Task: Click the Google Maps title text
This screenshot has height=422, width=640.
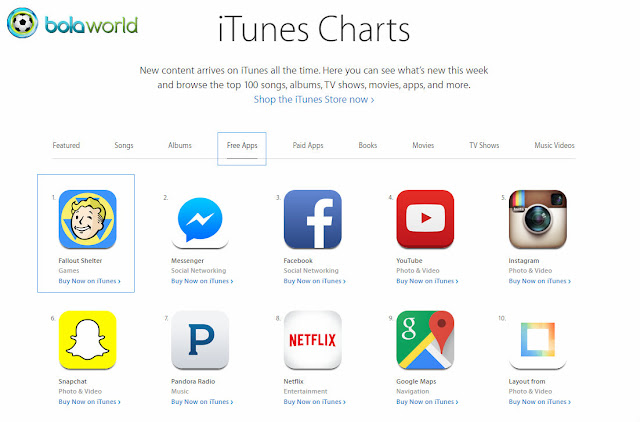Action: point(416,382)
